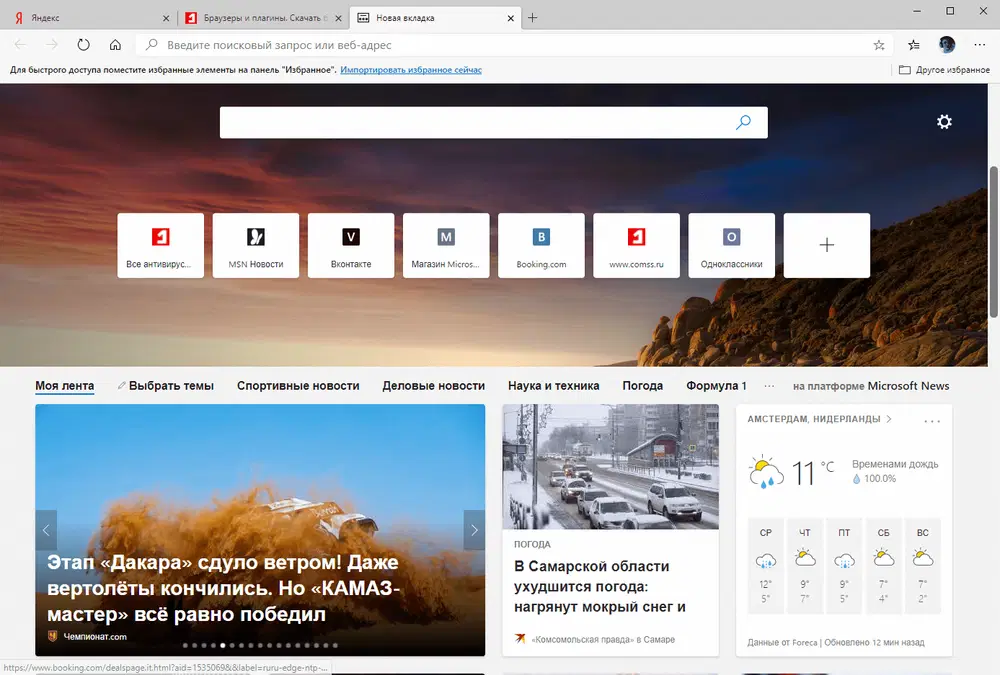The width and height of the screenshot is (1000, 675).
Task: Open the MSN Новости tile
Action: [x=256, y=244]
